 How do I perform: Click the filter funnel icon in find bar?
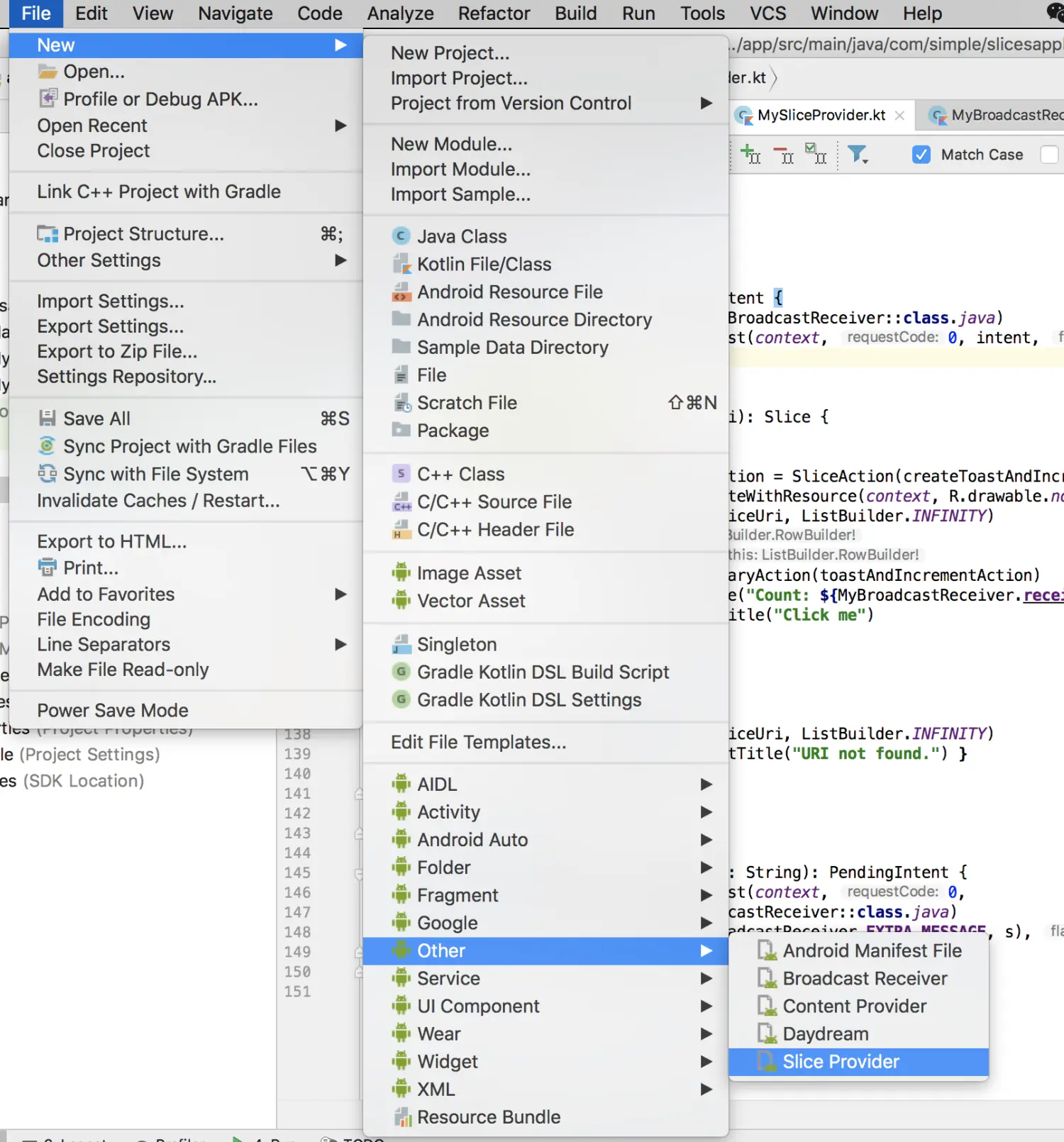[x=858, y=154]
